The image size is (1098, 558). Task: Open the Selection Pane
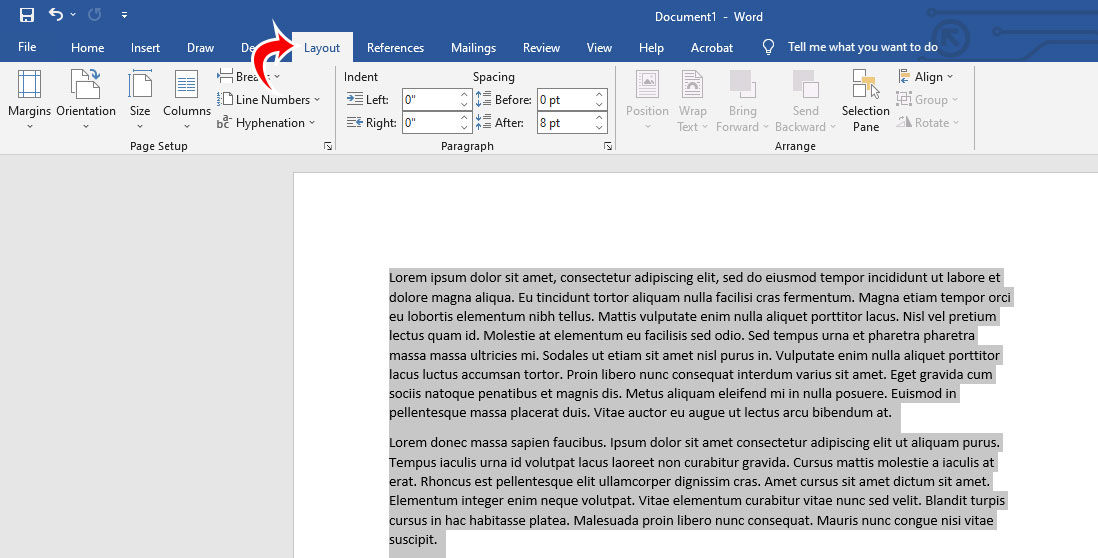(x=865, y=100)
